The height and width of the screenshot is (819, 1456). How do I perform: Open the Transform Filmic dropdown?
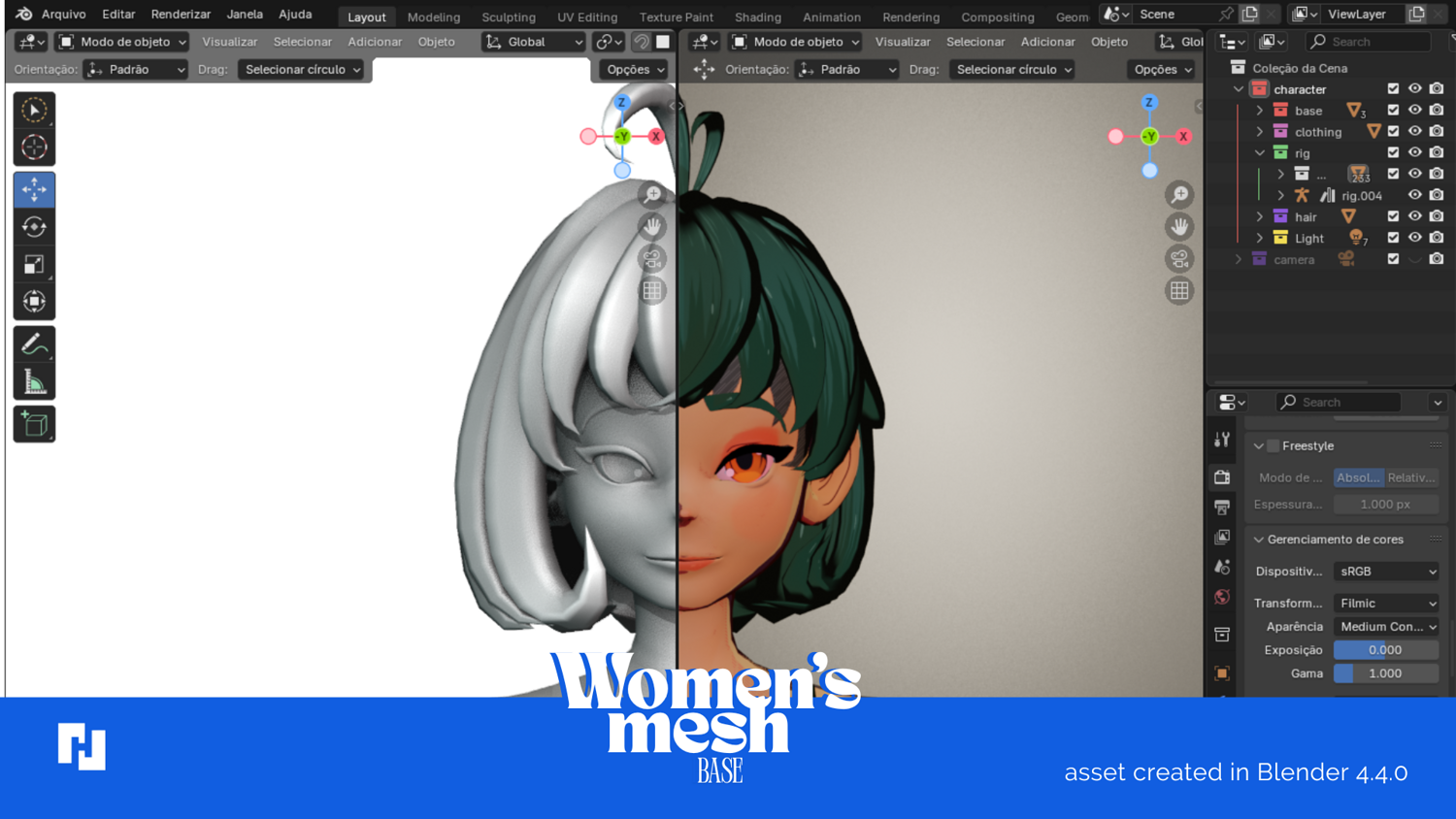(1386, 604)
